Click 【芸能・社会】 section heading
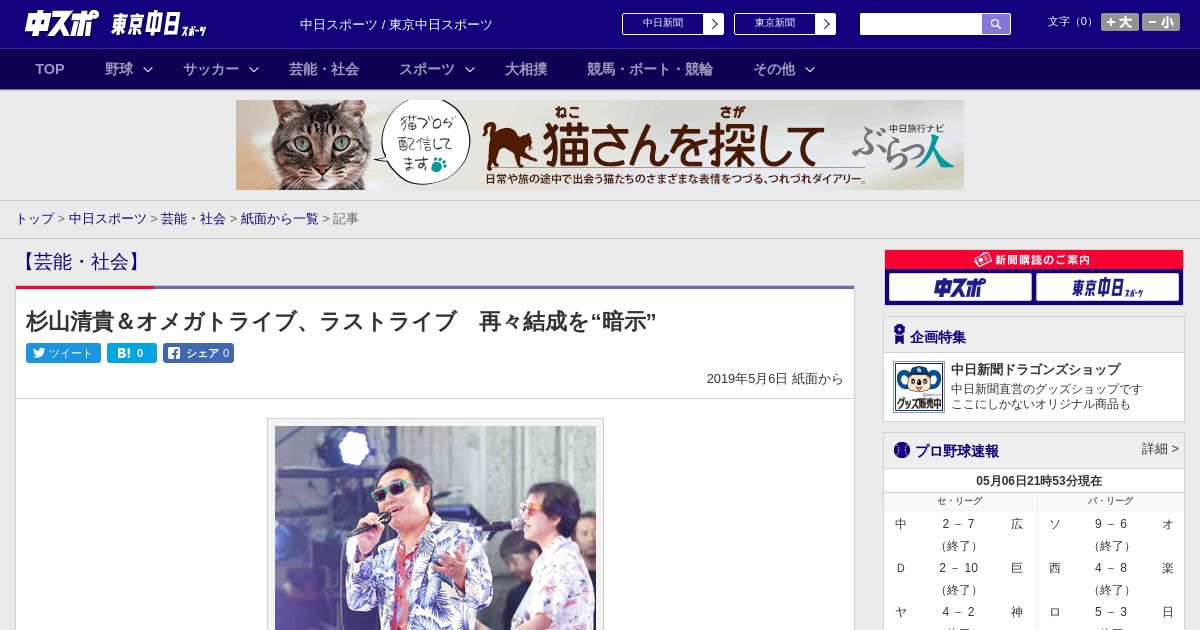This screenshot has width=1200, height=630. [80, 262]
